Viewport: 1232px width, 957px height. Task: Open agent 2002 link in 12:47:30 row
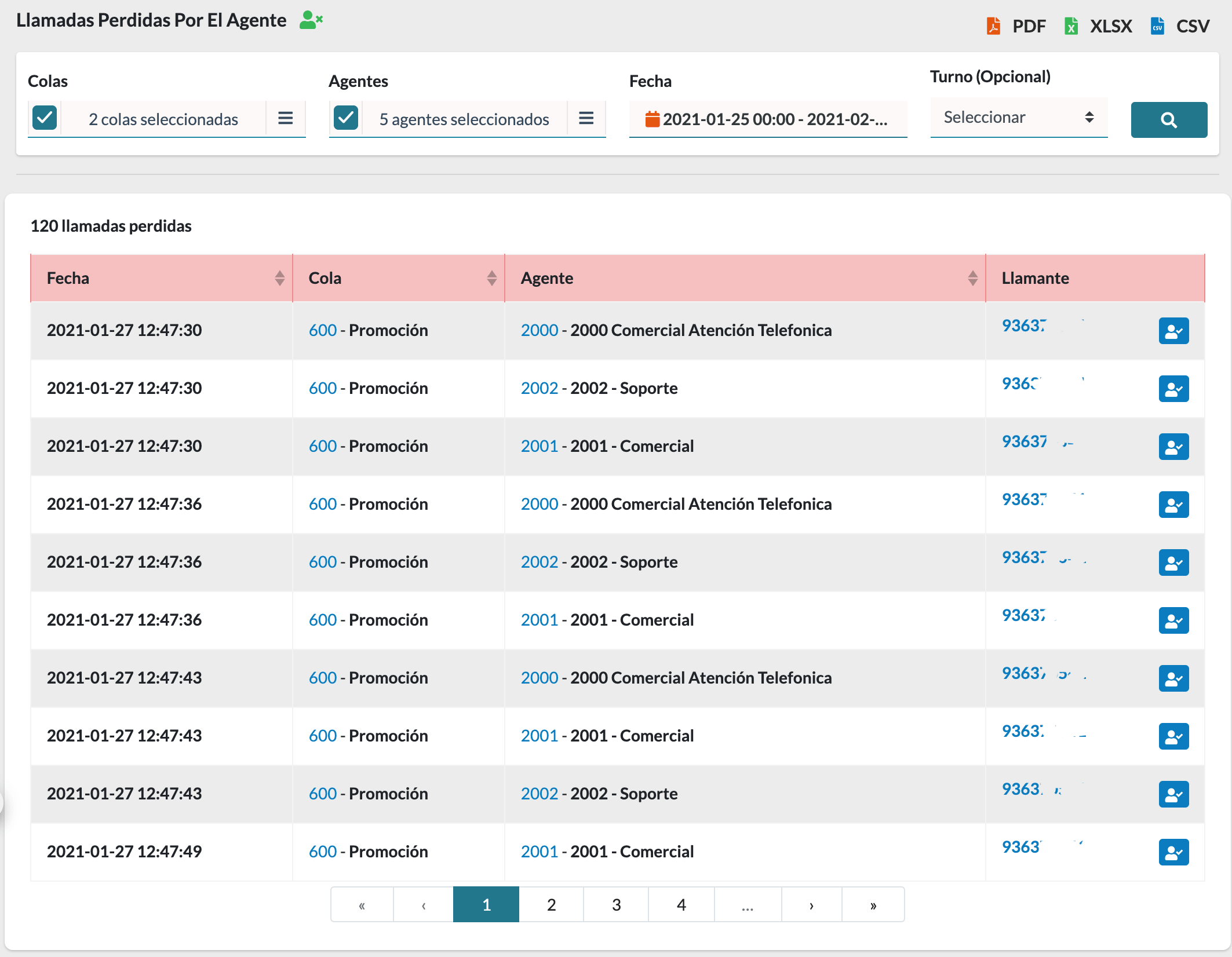point(539,388)
